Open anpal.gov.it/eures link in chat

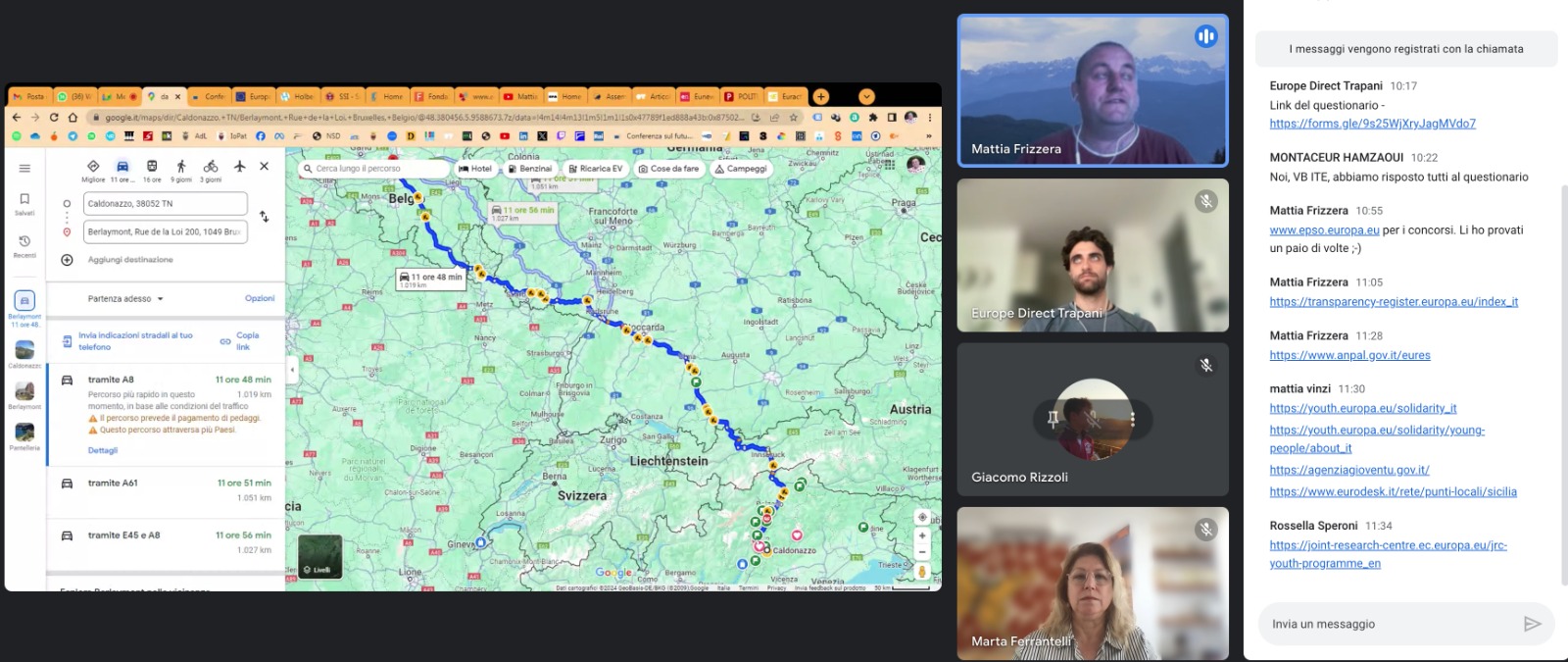(1349, 356)
